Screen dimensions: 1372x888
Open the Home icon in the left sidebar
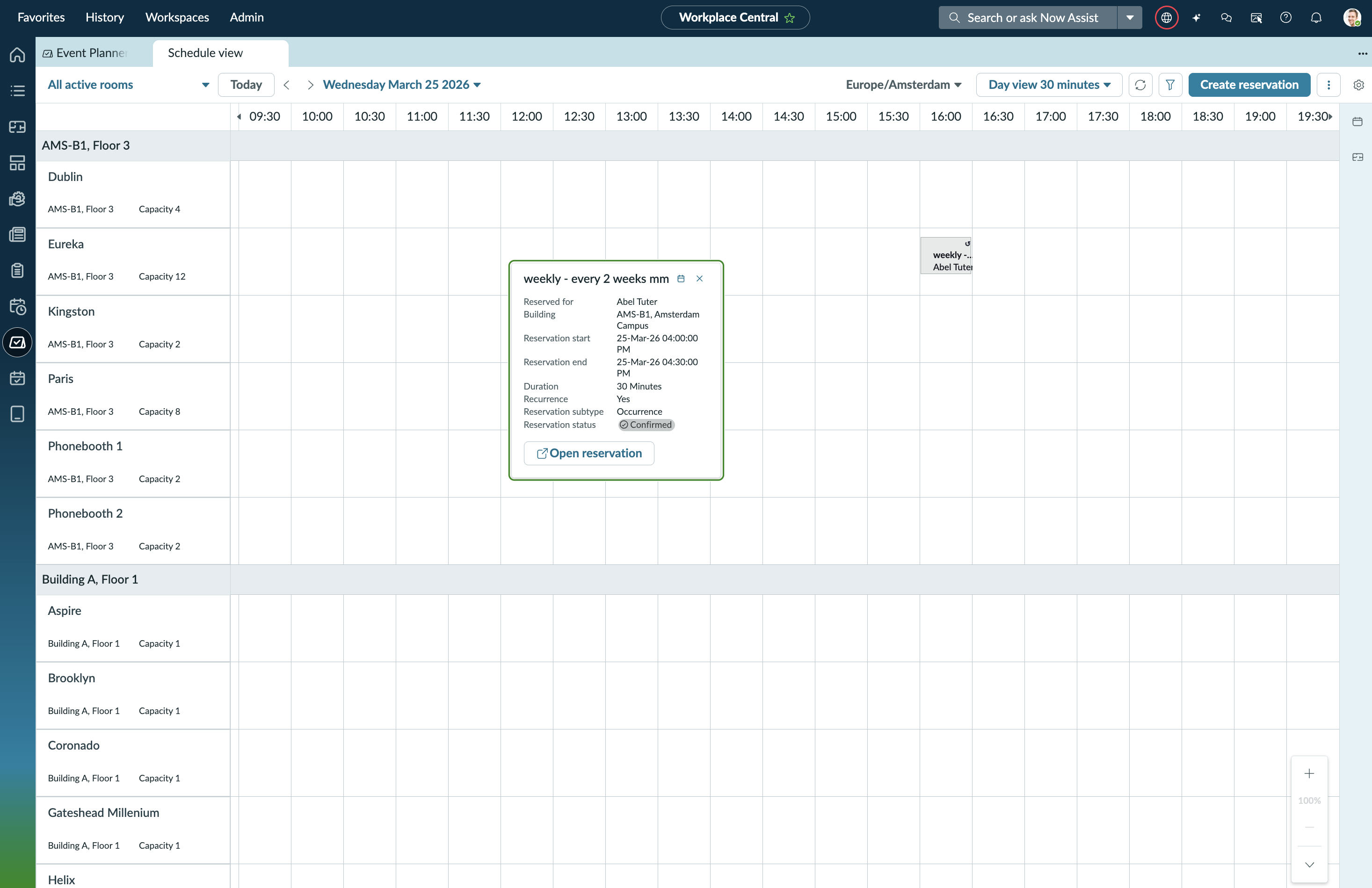click(17, 55)
